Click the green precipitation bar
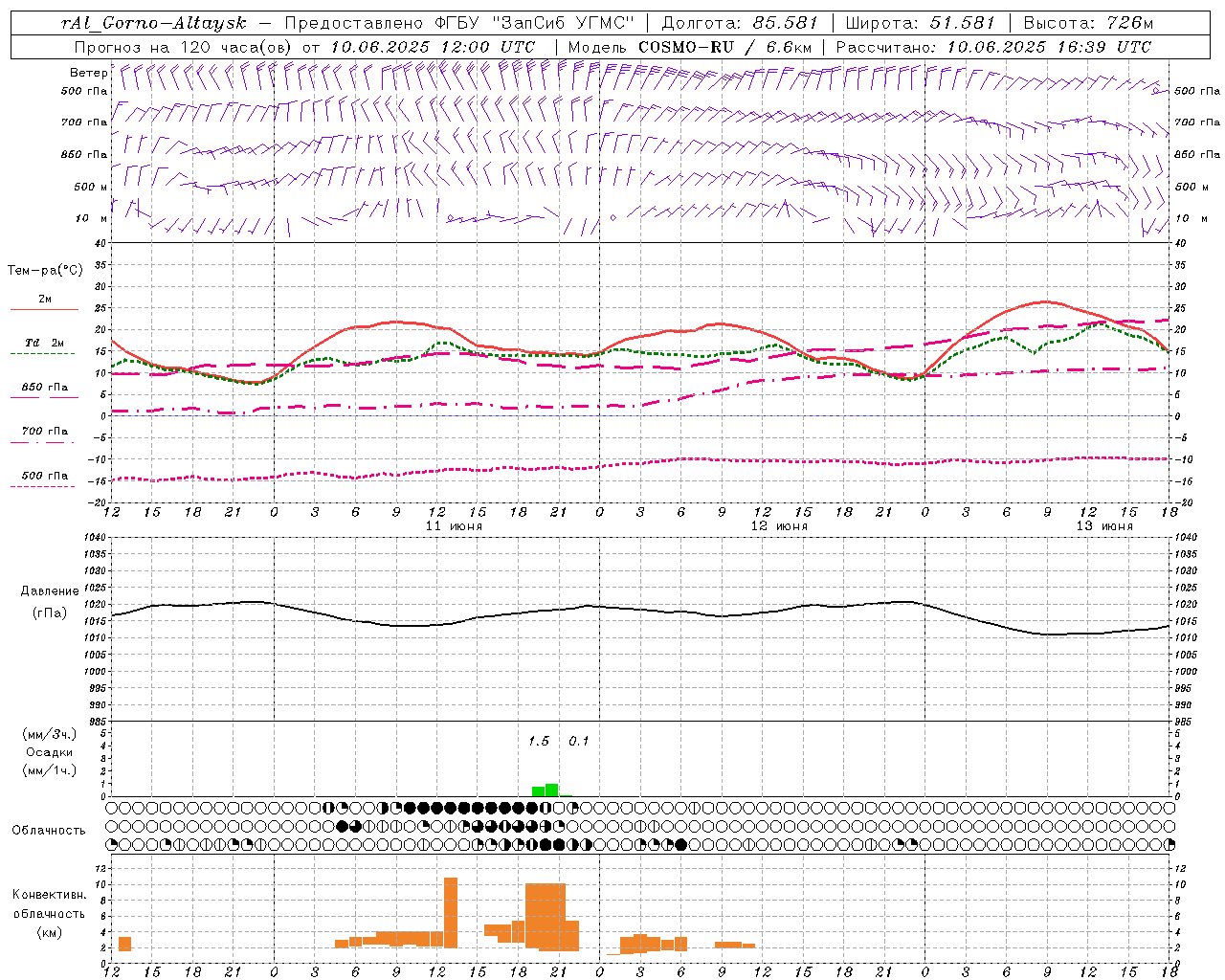 pyautogui.click(x=546, y=791)
